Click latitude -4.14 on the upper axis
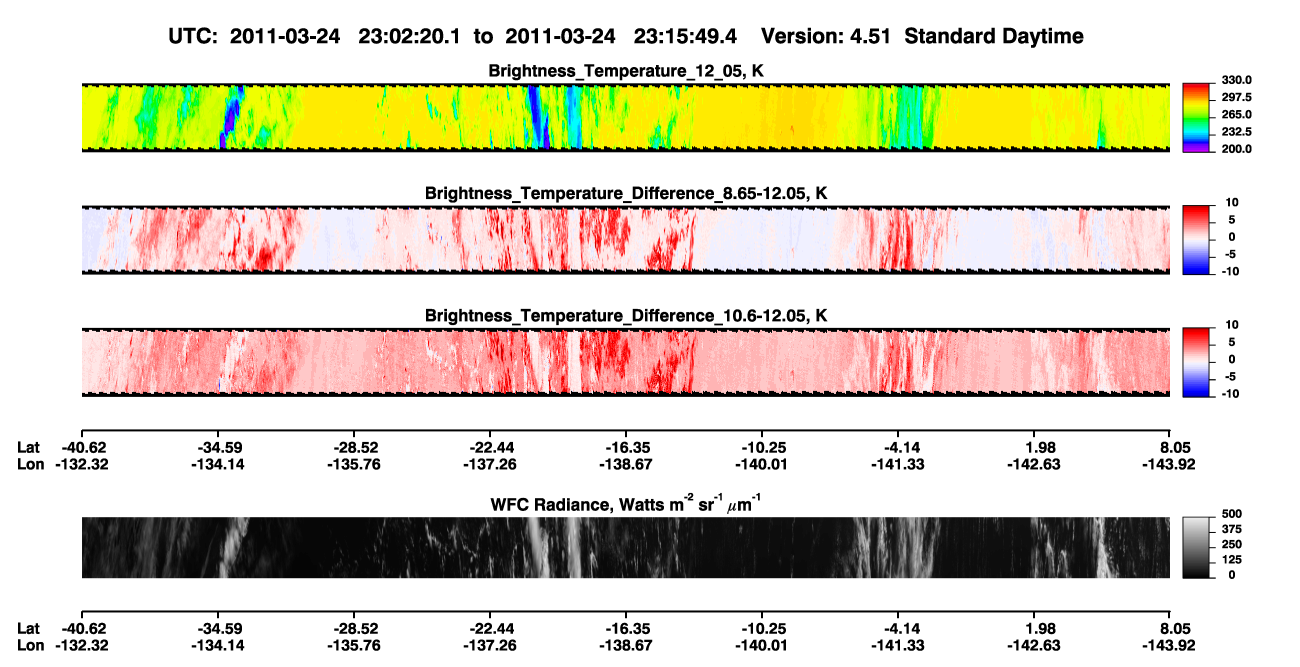This screenshot has height=667, width=1300. click(897, 448)
